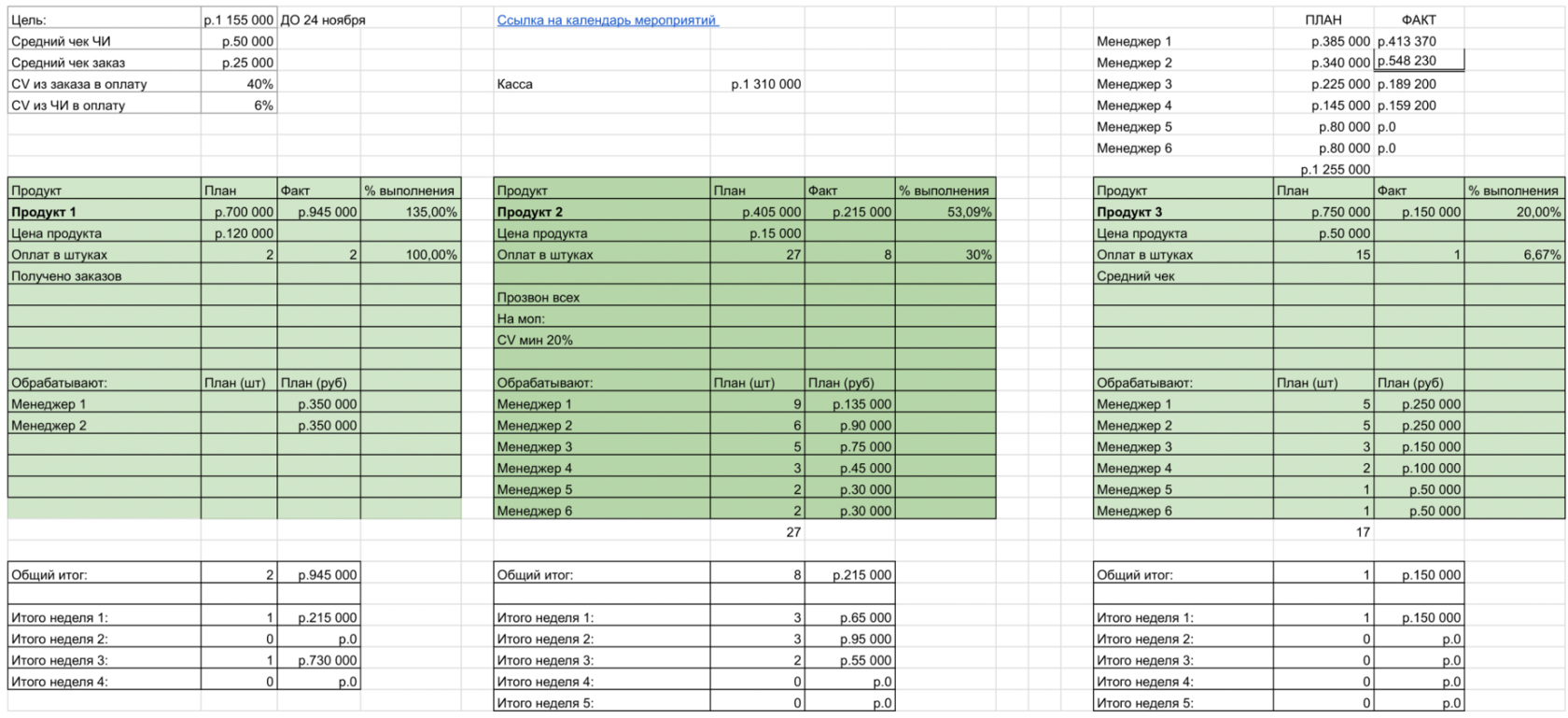
Task: Click the Касса value 'р.1 310 000'
Action: (x=758, y=84)
